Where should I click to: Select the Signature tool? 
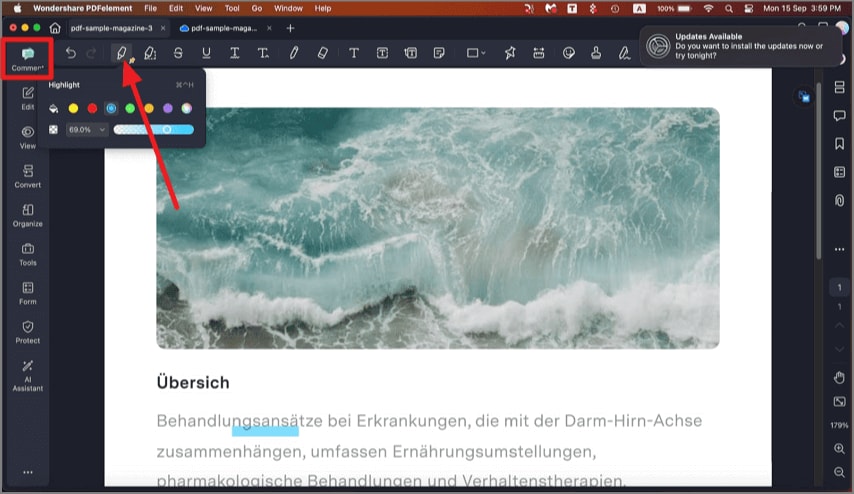tap(624, 53)
